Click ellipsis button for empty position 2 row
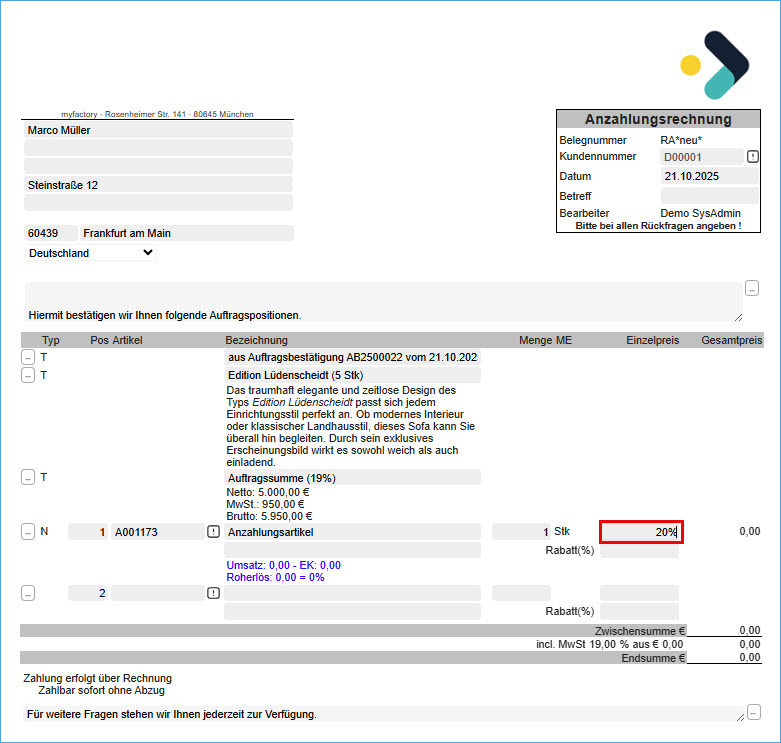 point(28,593)
